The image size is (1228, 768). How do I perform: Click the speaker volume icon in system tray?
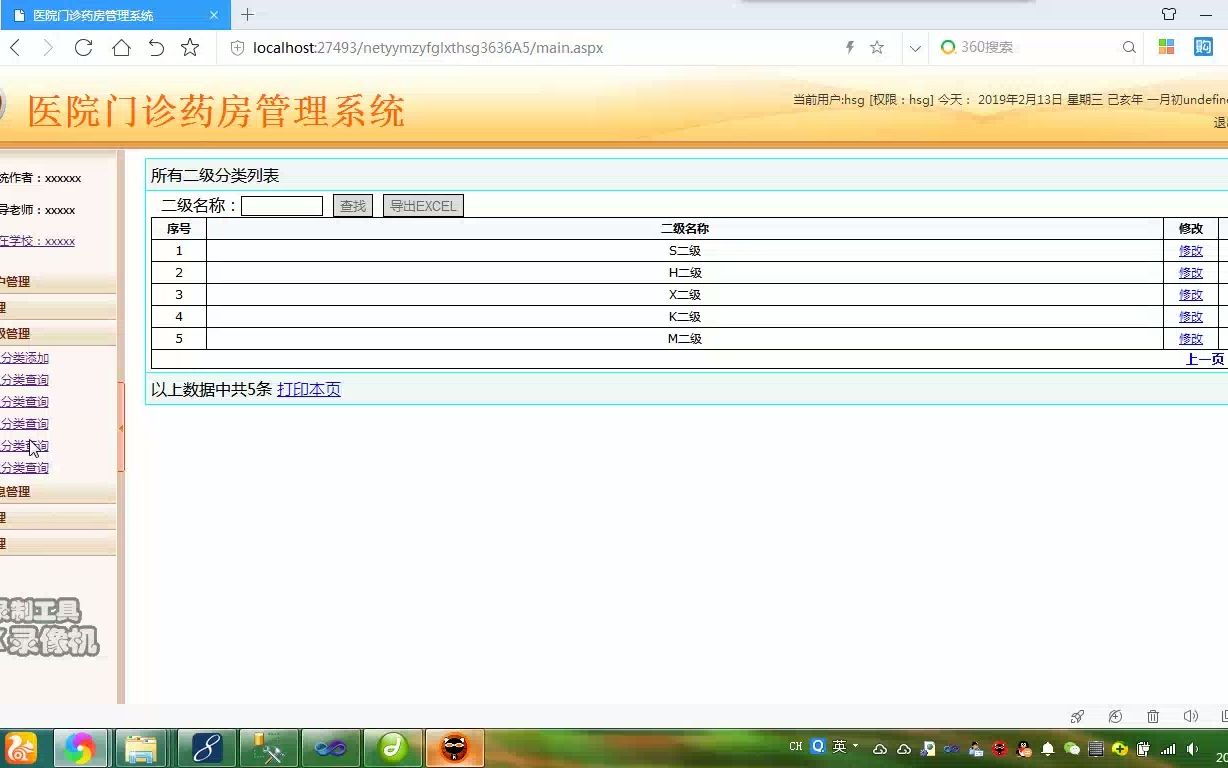pos(1190,748)
